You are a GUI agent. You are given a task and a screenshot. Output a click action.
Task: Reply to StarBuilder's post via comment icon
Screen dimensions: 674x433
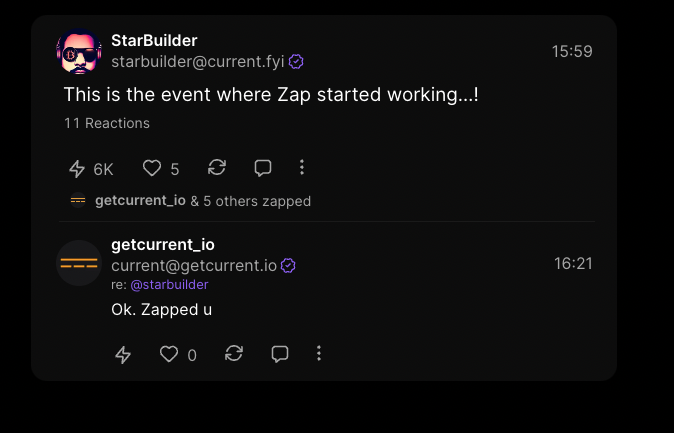(x=262, y=168)
